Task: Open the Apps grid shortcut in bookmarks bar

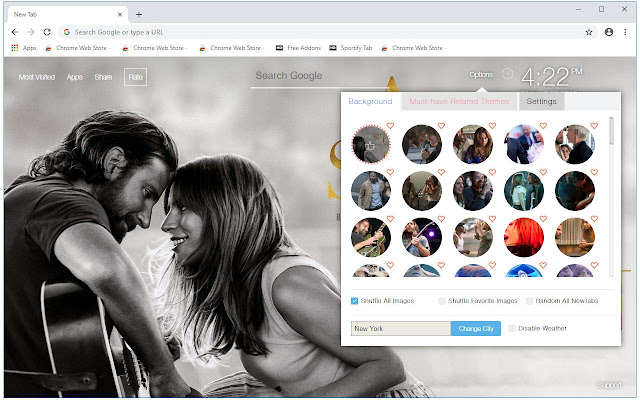Action: [x=24, y=48]
